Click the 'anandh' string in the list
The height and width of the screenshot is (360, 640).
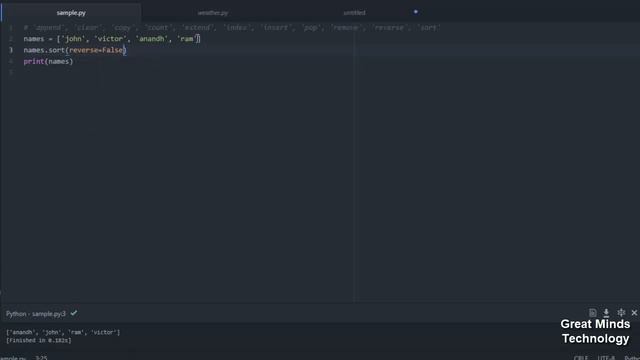coord(152,39)
